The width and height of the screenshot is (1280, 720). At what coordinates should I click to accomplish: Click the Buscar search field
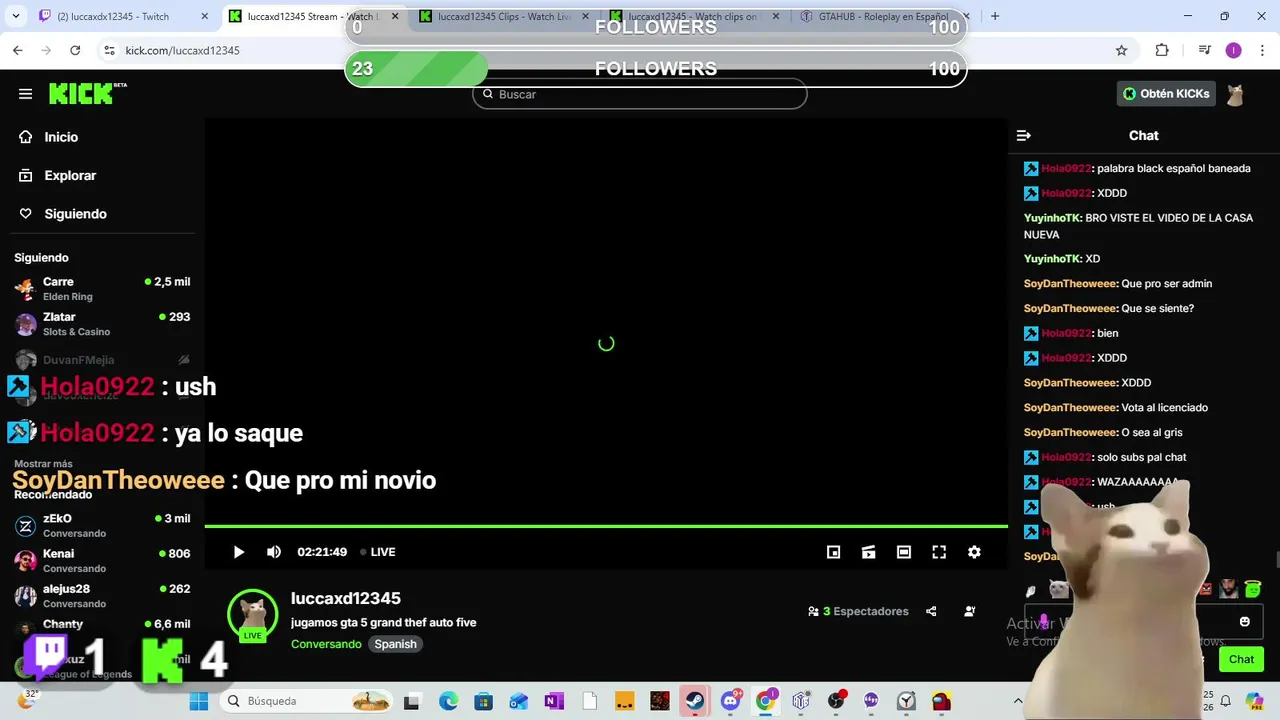(x=640, y=94)
